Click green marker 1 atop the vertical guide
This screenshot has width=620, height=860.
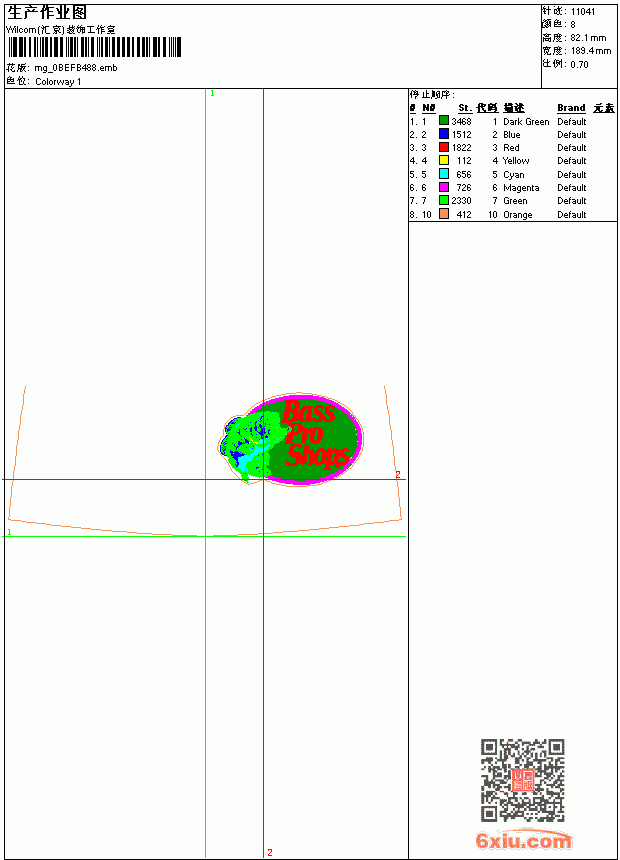tap(212, 94)
